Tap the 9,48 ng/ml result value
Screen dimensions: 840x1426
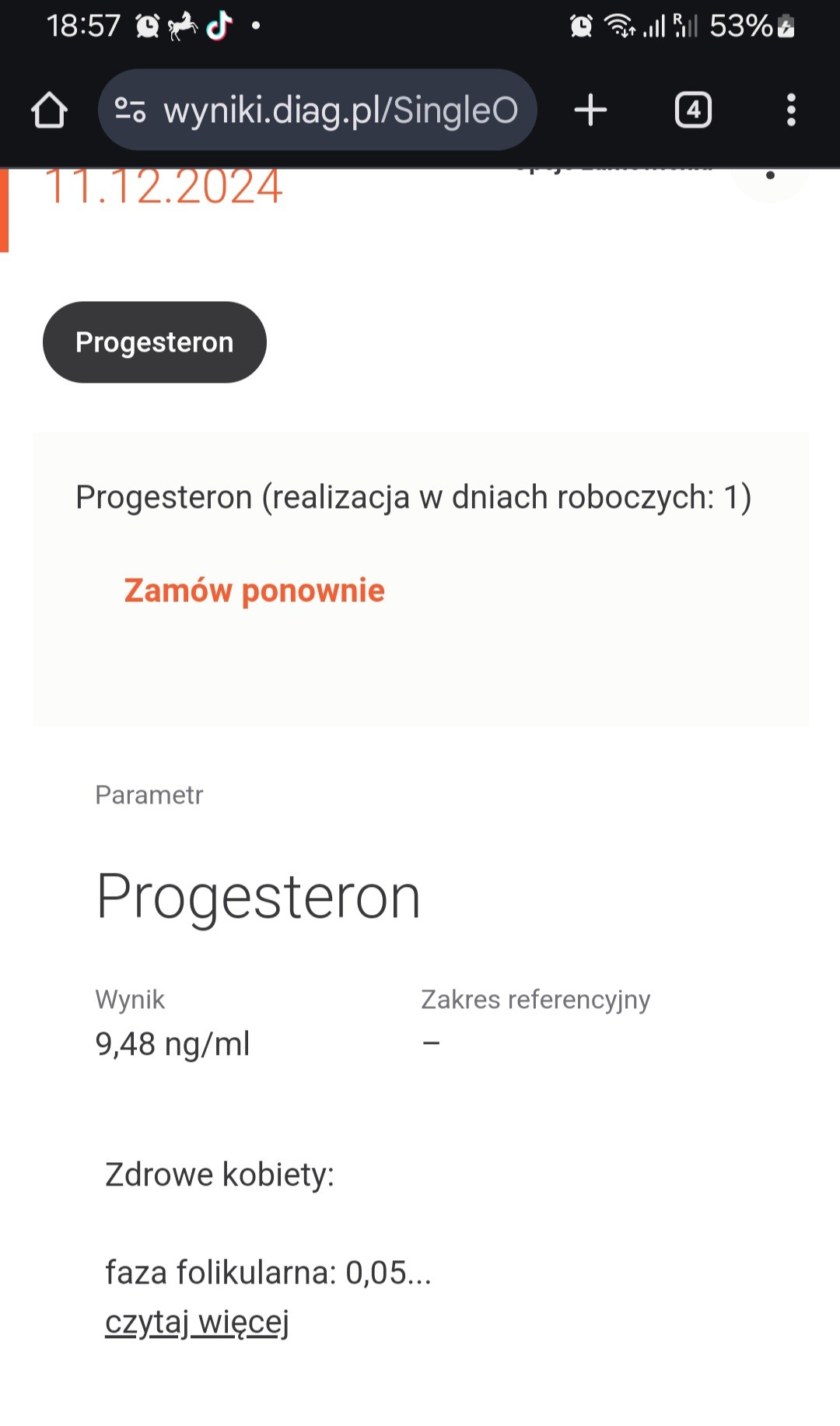172,1044
